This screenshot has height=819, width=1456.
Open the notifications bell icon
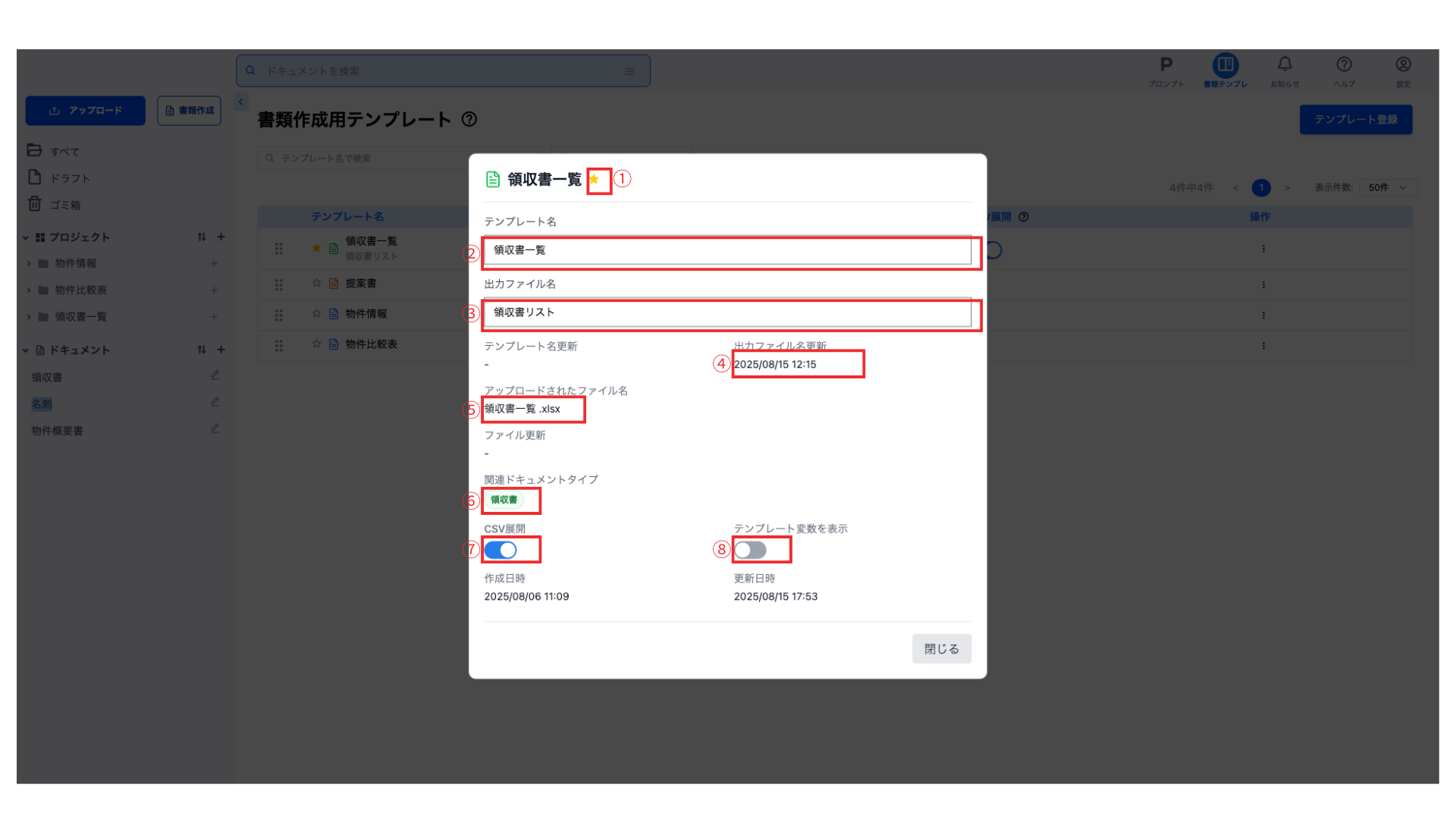1285,65
